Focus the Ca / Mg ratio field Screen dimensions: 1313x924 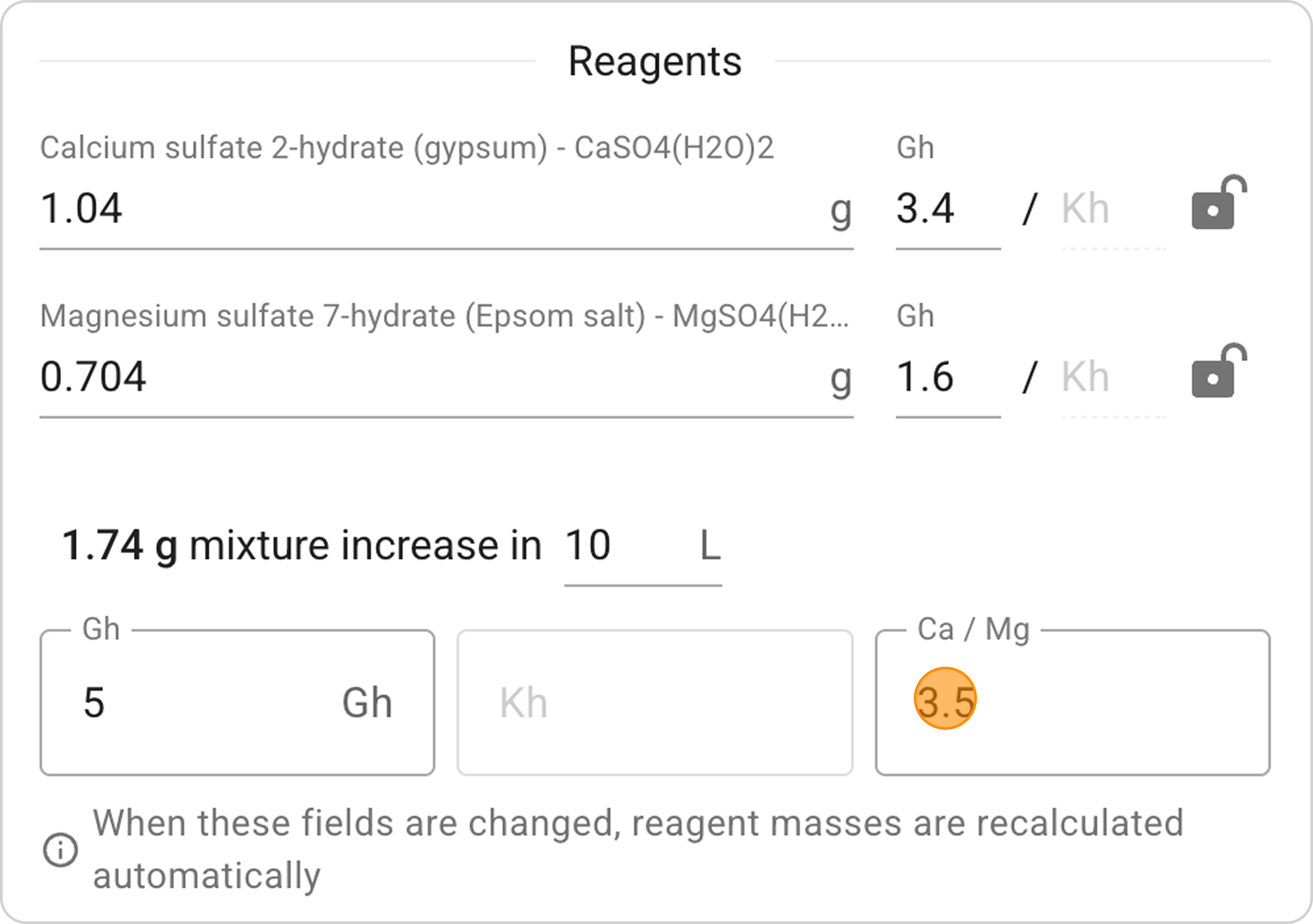[1071, 702]
